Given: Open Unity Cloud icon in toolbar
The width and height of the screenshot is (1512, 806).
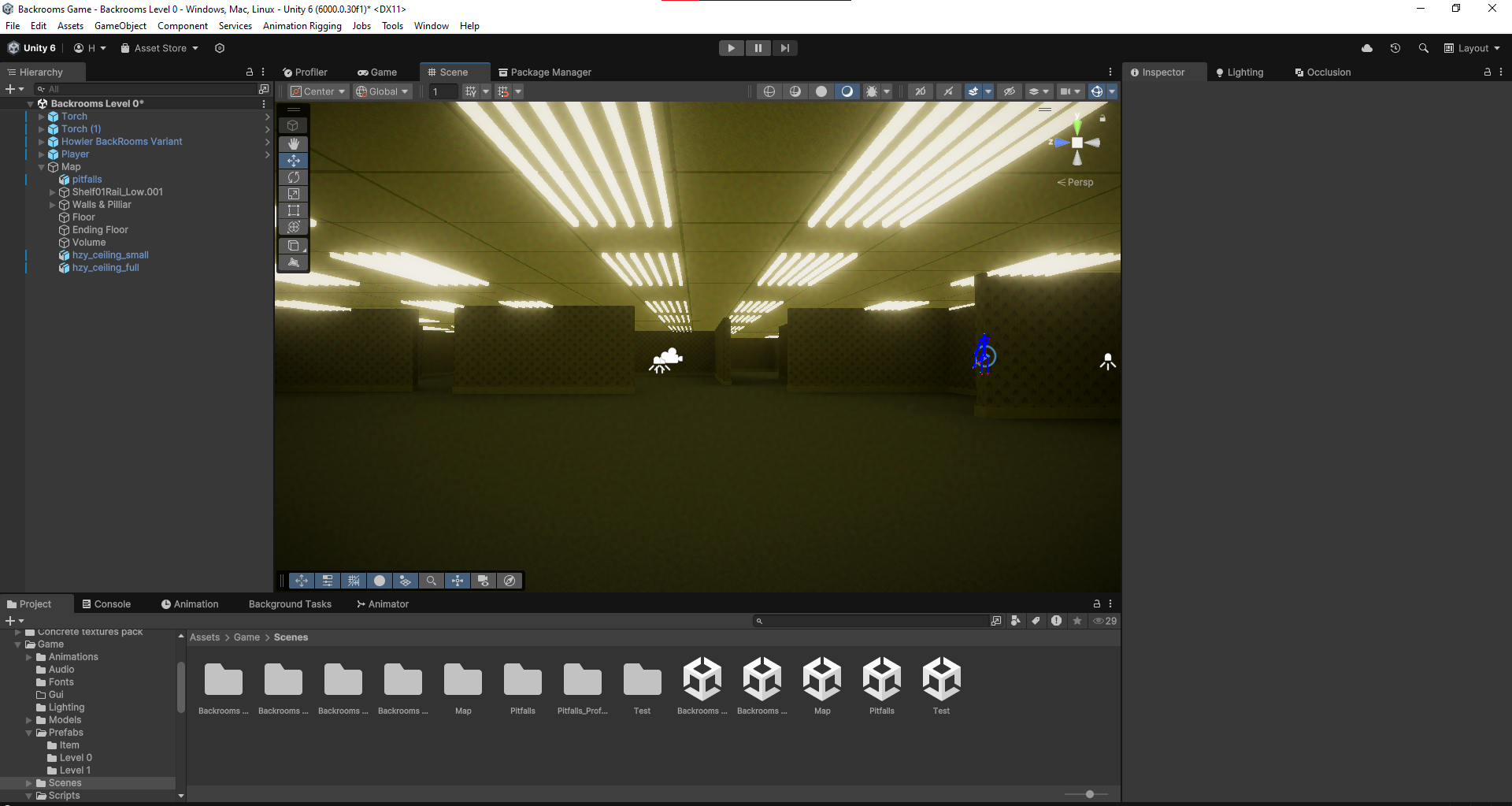Looking at the screenshot, I should (x=1366, y=48).
